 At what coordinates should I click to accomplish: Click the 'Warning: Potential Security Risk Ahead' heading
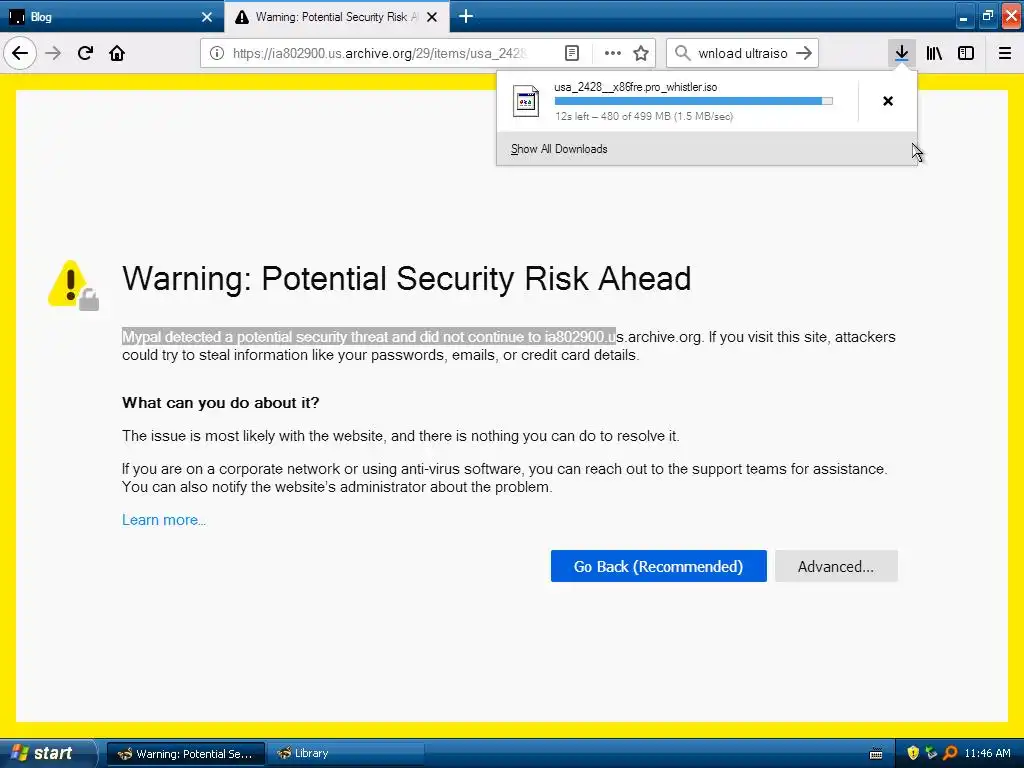point(406,278)
